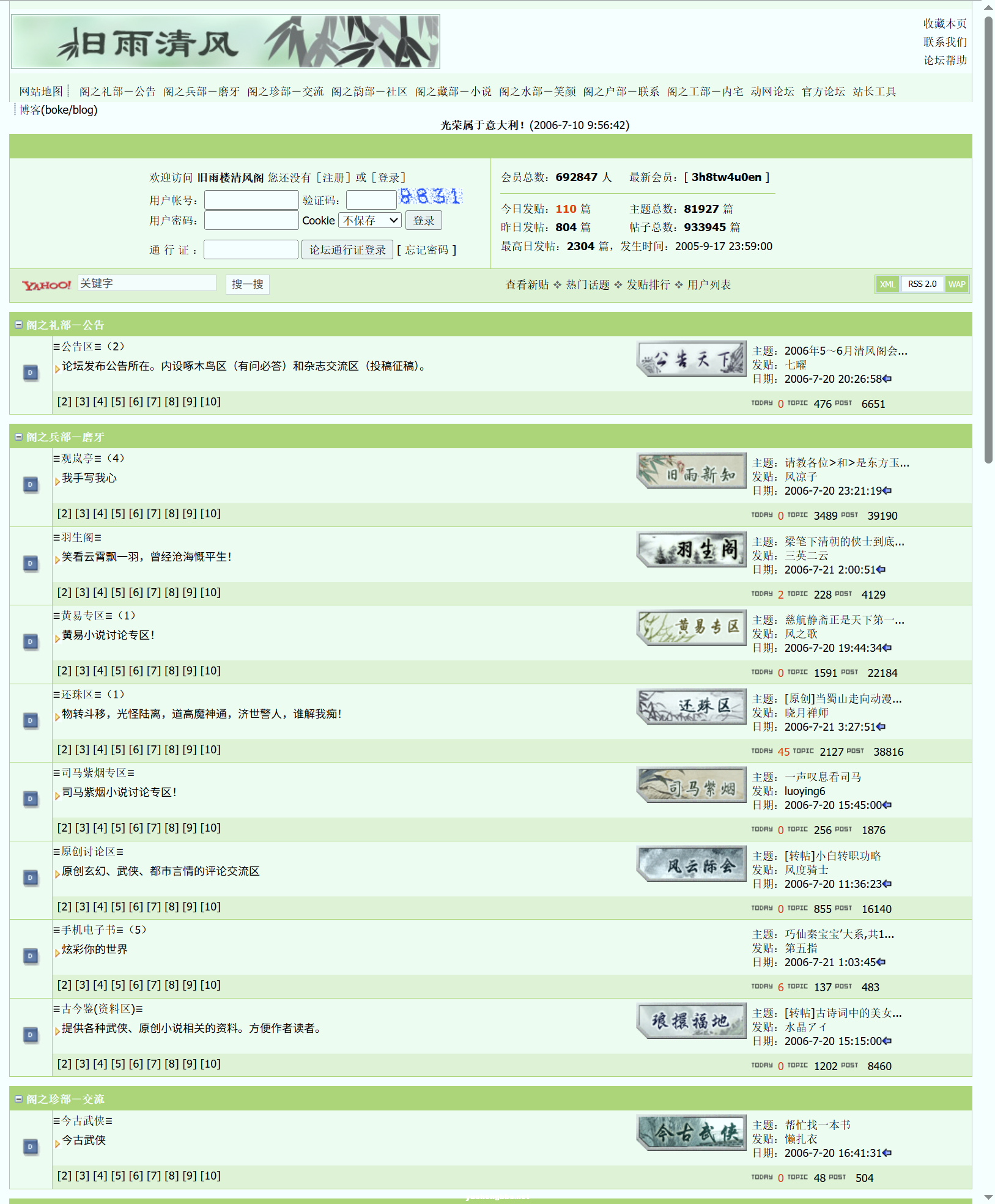995x1204 pixels.
Task: Click last-post arrow icon for 黄易专区
Action: tap(886, 648)
